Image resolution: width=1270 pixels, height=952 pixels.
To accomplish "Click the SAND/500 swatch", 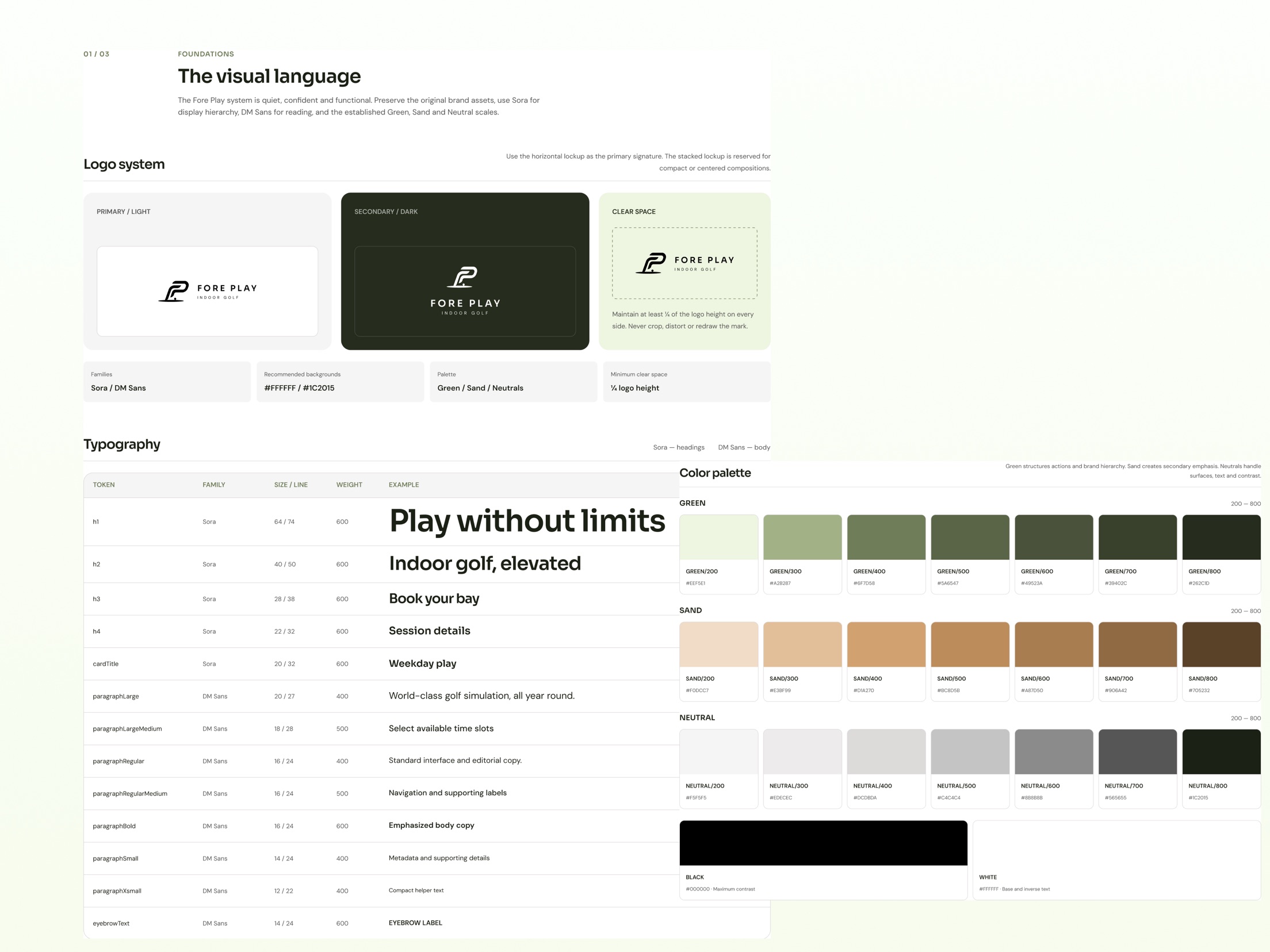I will pyautogui.click(x=970, y=662).
